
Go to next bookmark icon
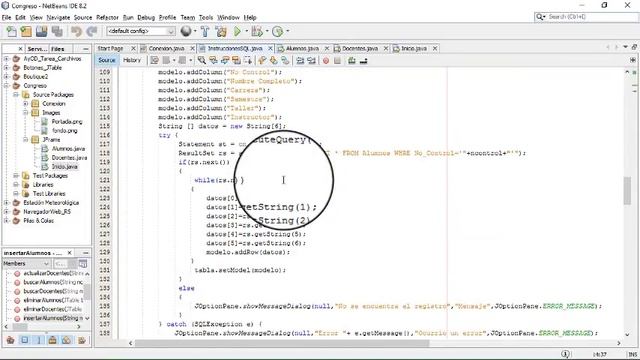tap(273, 60)
